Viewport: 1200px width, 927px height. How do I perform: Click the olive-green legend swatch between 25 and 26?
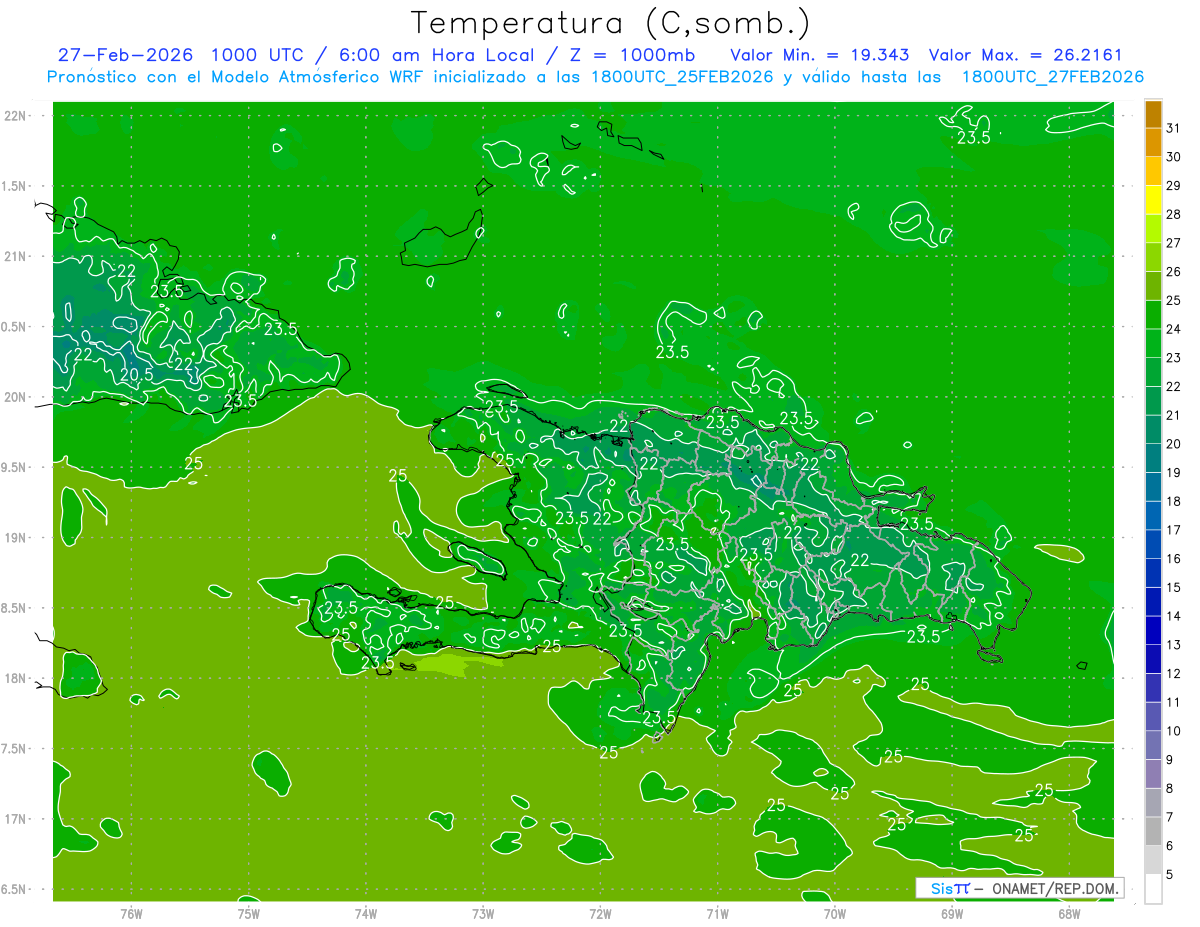tap(1153, 288)
